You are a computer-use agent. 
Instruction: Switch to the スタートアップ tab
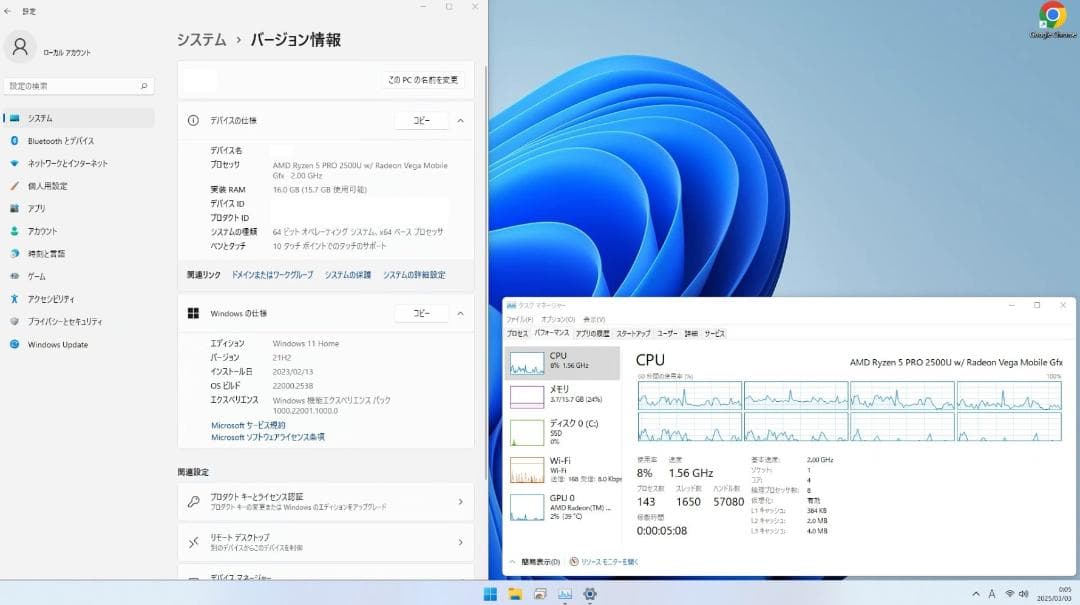[x=633, y=333]
